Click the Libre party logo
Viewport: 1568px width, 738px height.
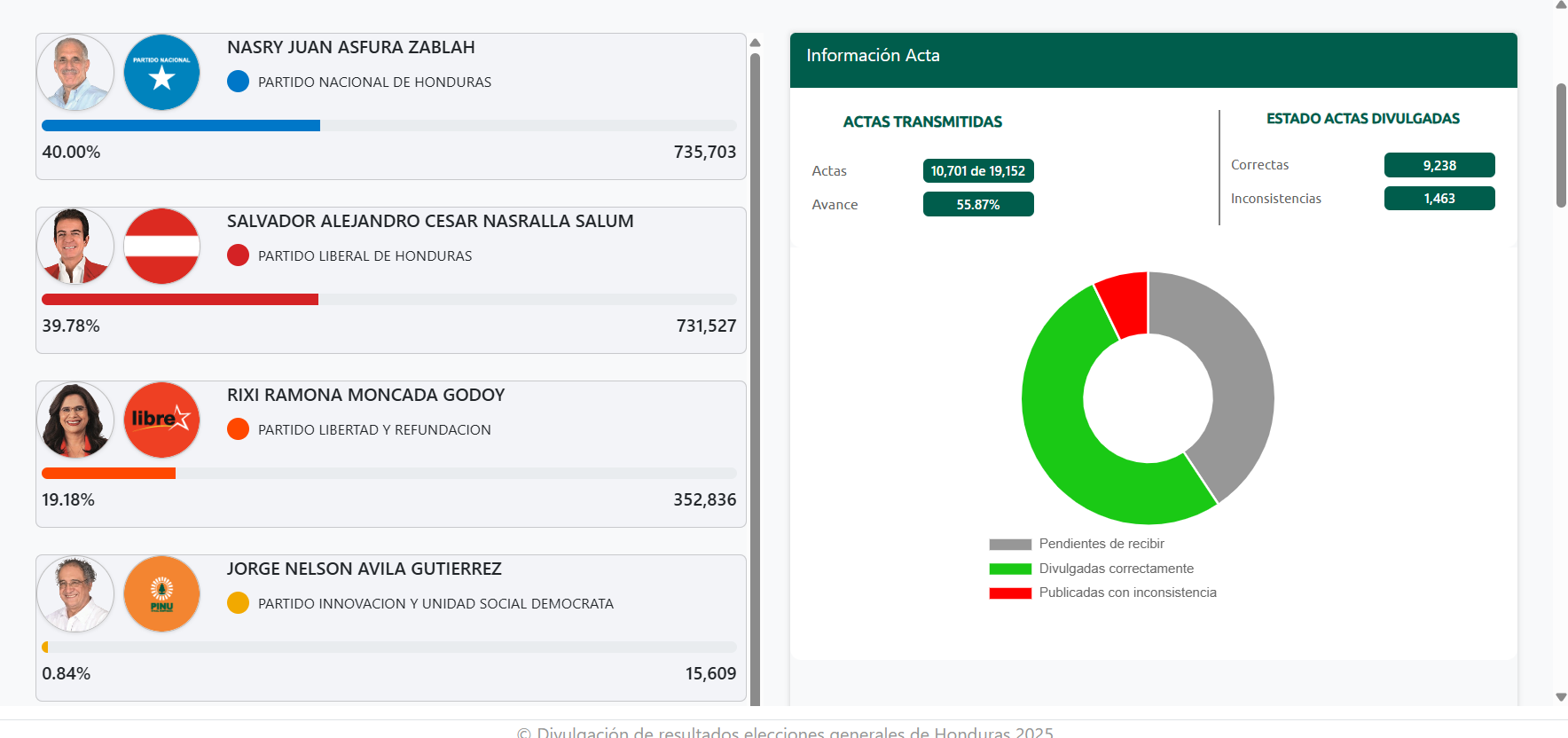161,420
